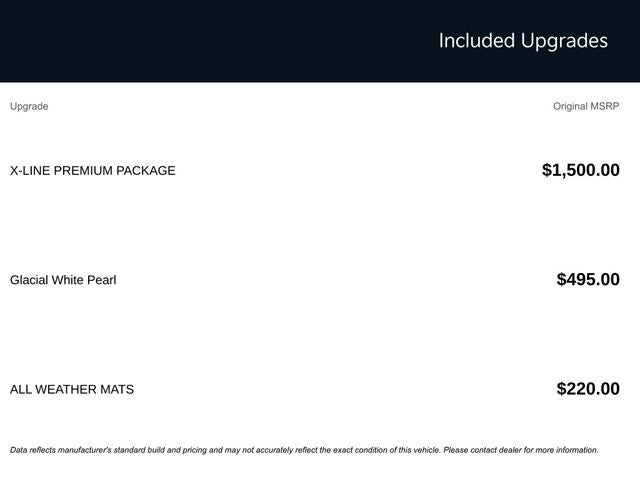
Task: Click the $495.00 price
Action: point(588,280)
